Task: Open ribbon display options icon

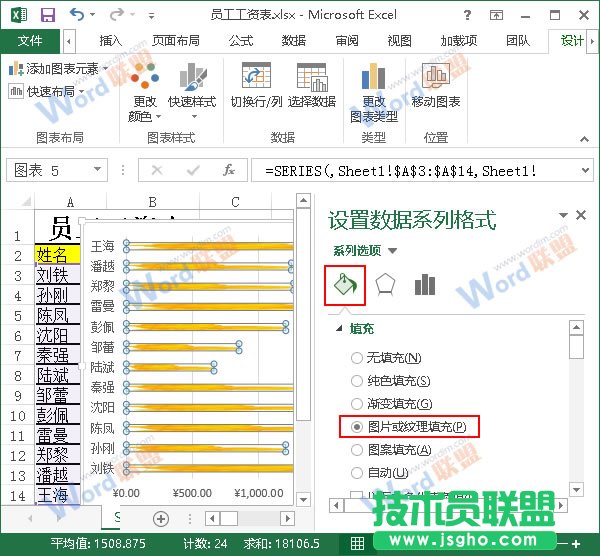Action: [496, 15]
